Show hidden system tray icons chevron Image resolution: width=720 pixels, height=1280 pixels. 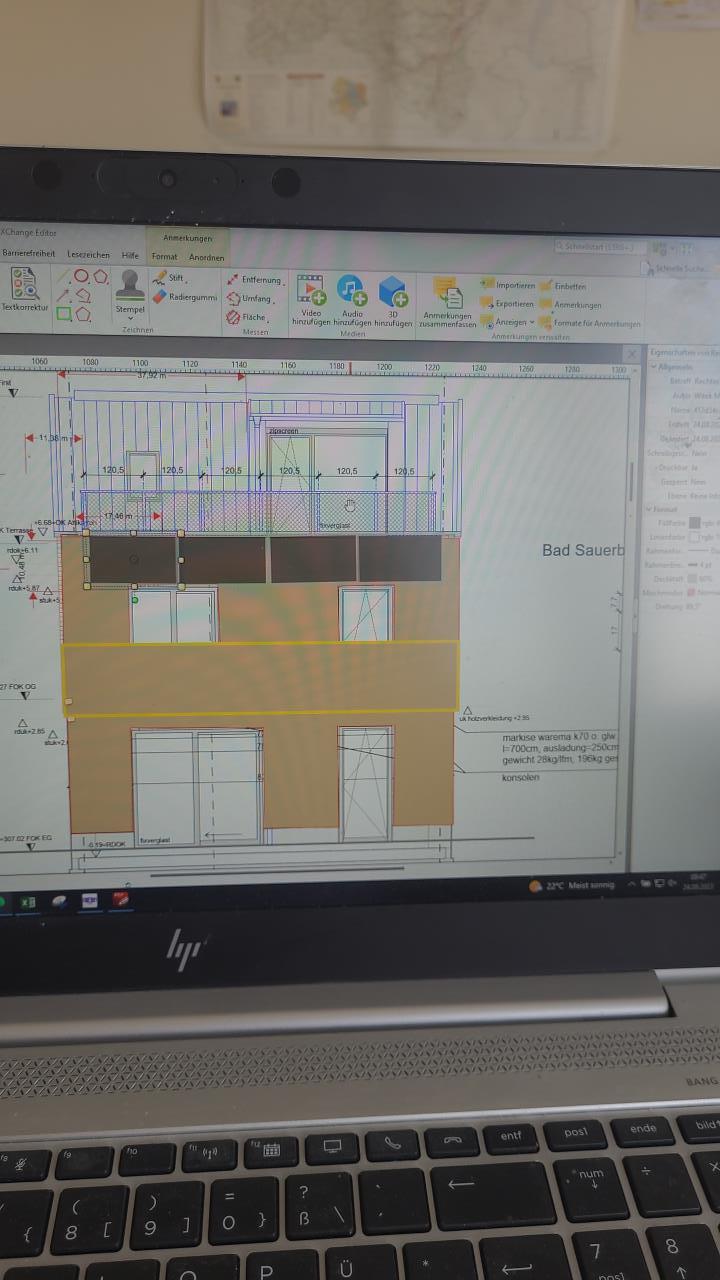click(x=631, y=885)
